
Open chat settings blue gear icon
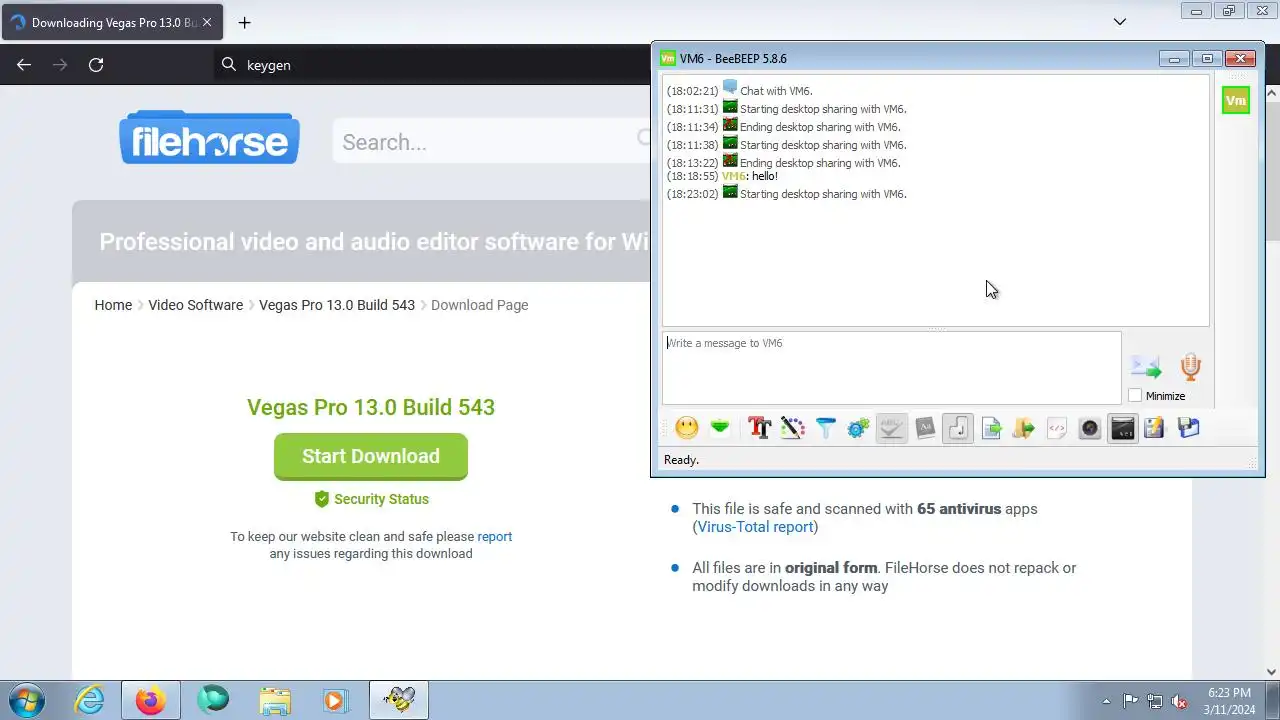coord(858,428)
